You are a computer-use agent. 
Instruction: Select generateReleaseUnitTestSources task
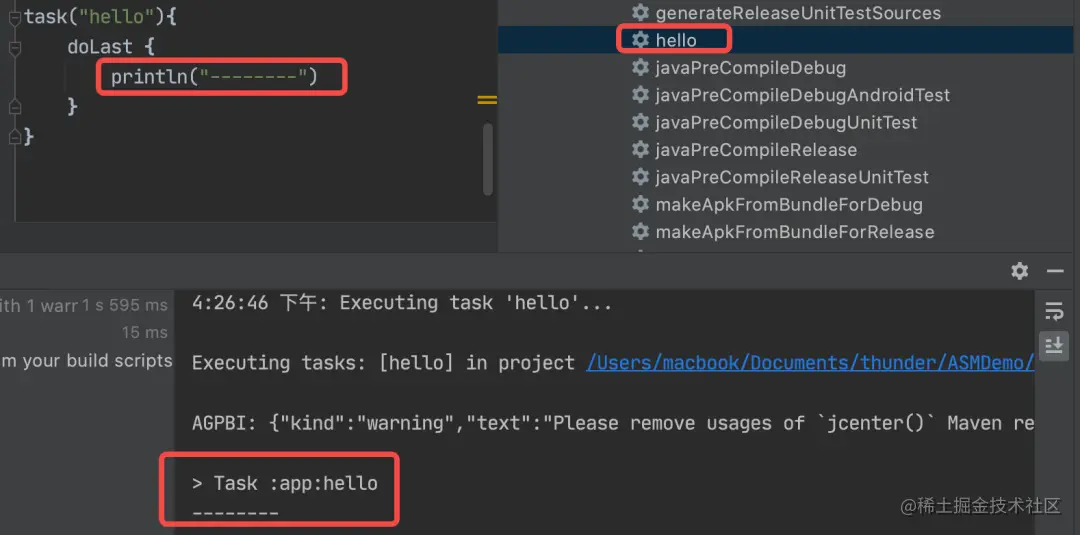pyautogui.click(x=798, y=12)
